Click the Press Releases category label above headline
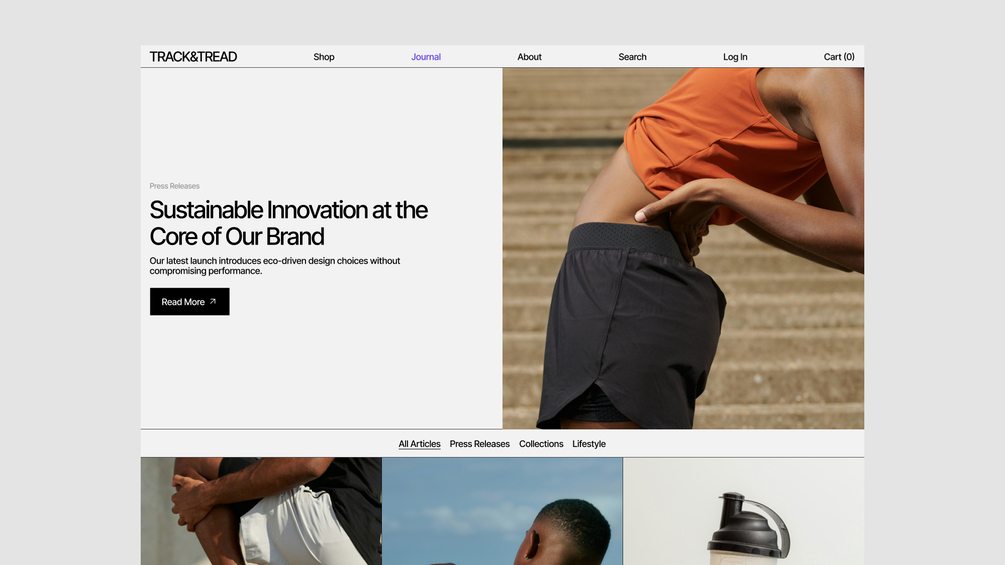1005x565 pixels. click(174, 186)
